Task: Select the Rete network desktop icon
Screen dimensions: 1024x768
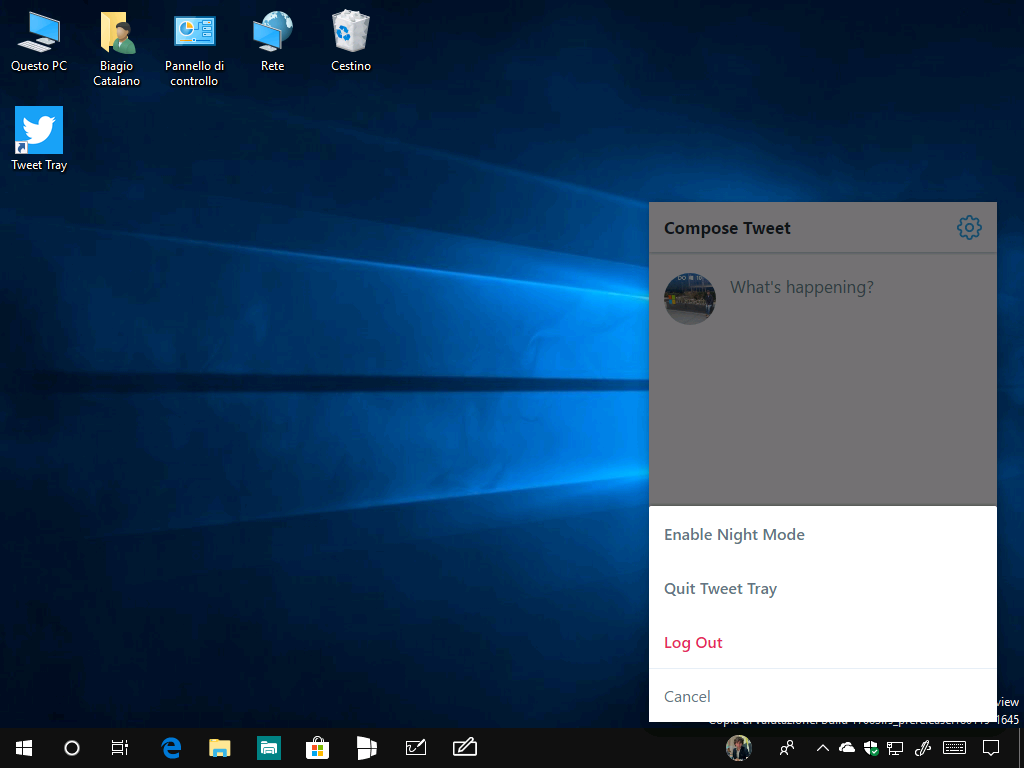Action: pyautogui.click(x=272, y=42)
